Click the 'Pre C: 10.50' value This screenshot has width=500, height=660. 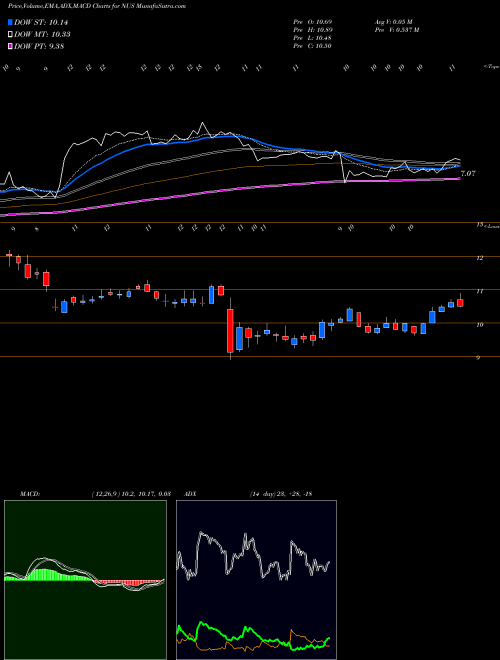(313, 46)
